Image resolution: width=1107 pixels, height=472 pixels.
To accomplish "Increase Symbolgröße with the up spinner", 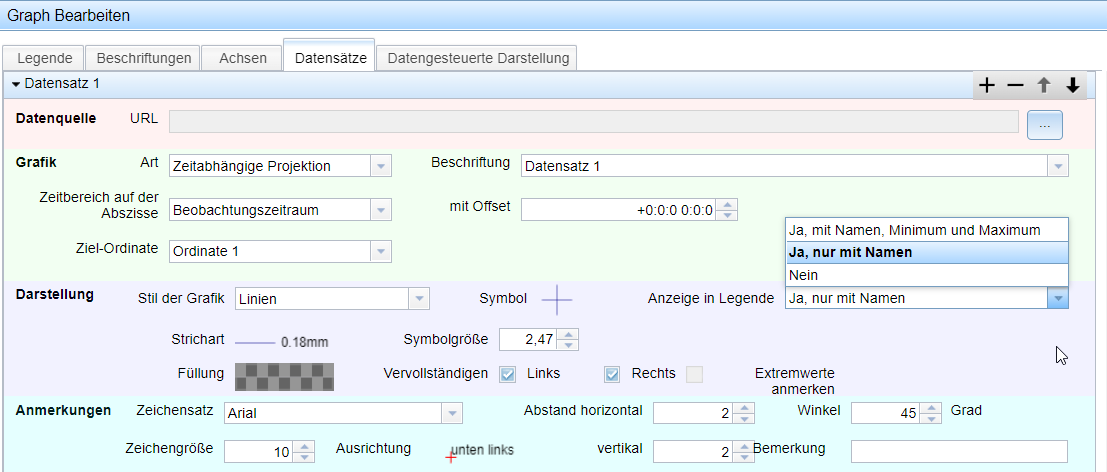I will (568, 334).
